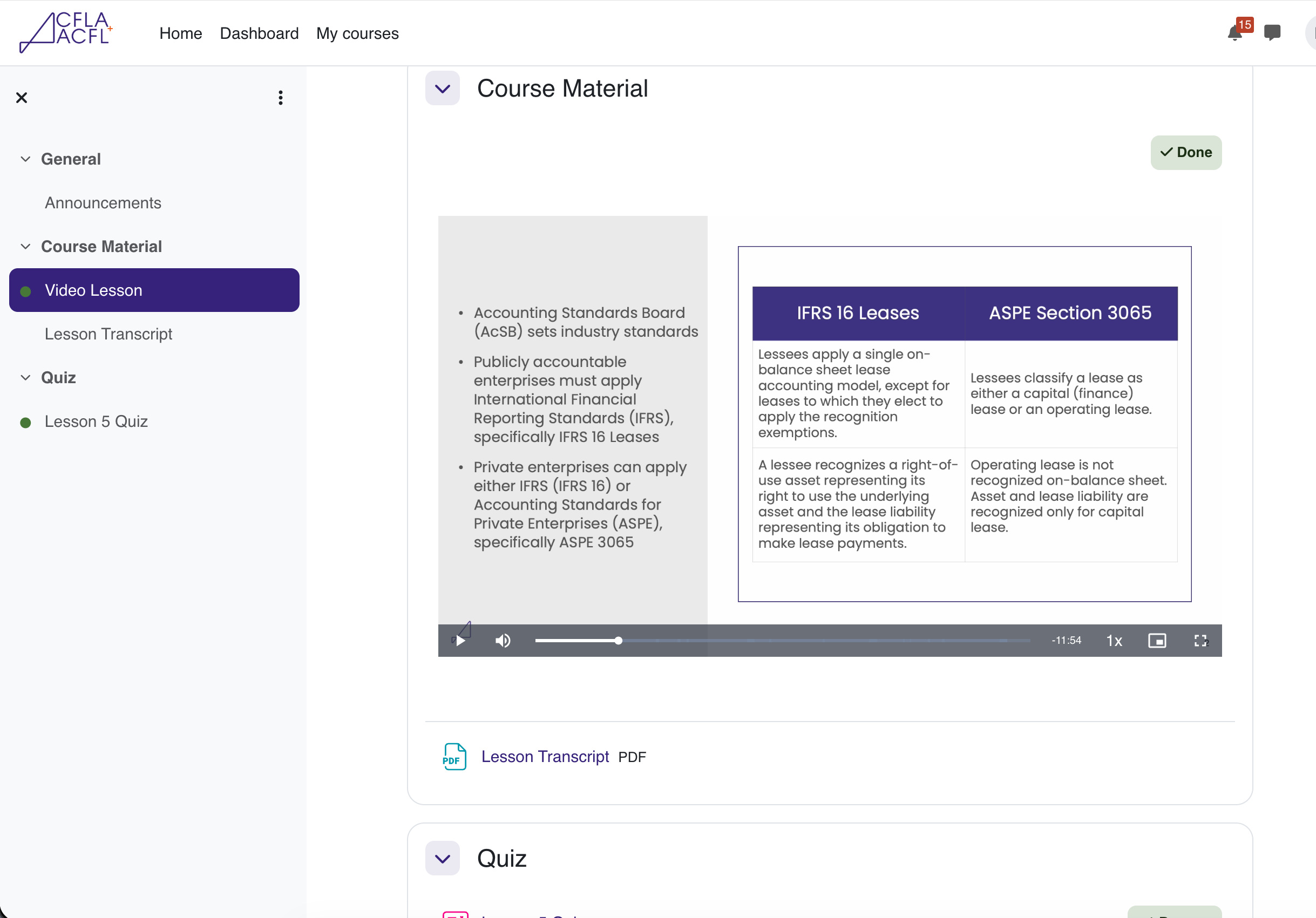Open the sidebar three-dot options menu
Viewport: 1316px width, 918px height.
[280, 98]
